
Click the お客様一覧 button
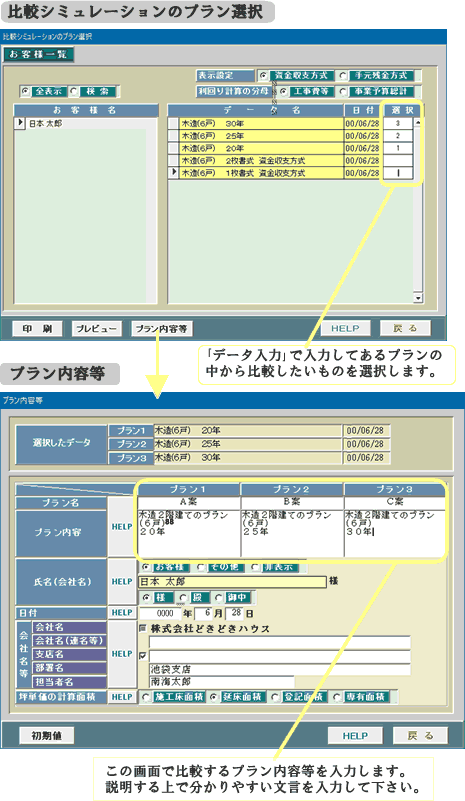pyautogui.click(x=39, y=54)
